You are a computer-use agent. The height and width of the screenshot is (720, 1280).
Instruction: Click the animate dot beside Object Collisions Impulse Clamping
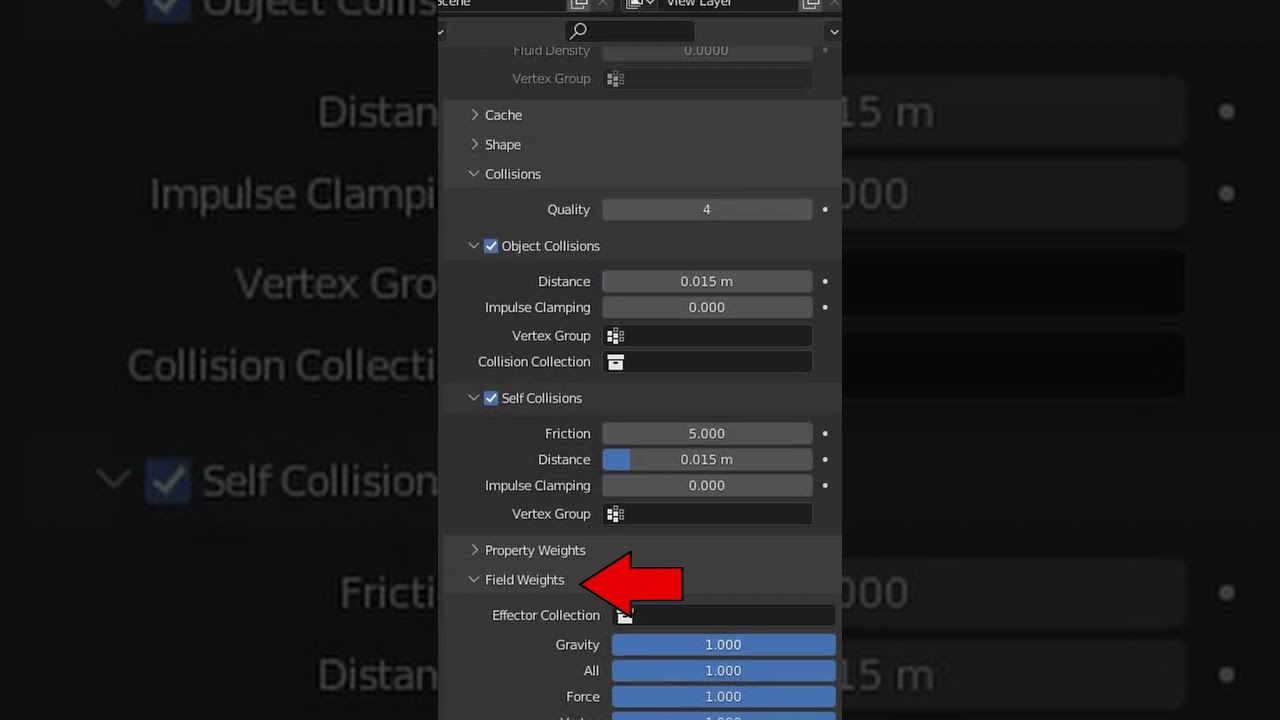825,308
